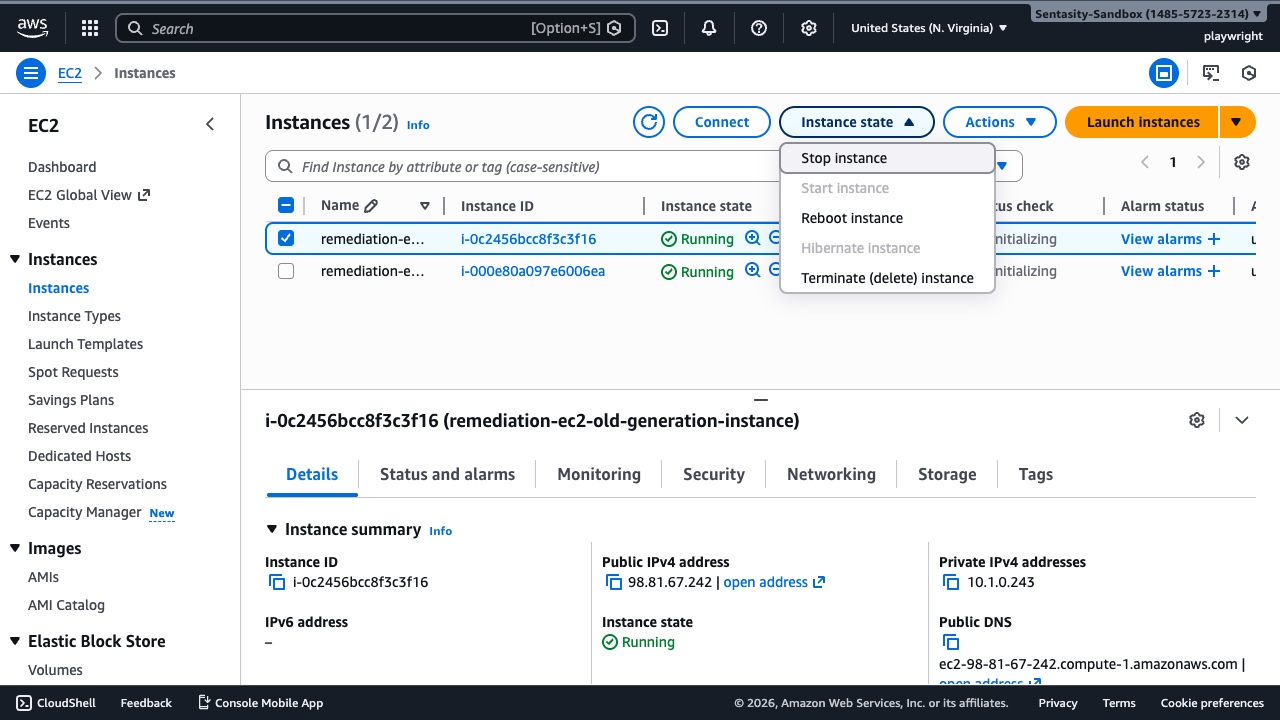Click the settings gear in the top navbar
1280x720 pixels.
pos(809,28)
